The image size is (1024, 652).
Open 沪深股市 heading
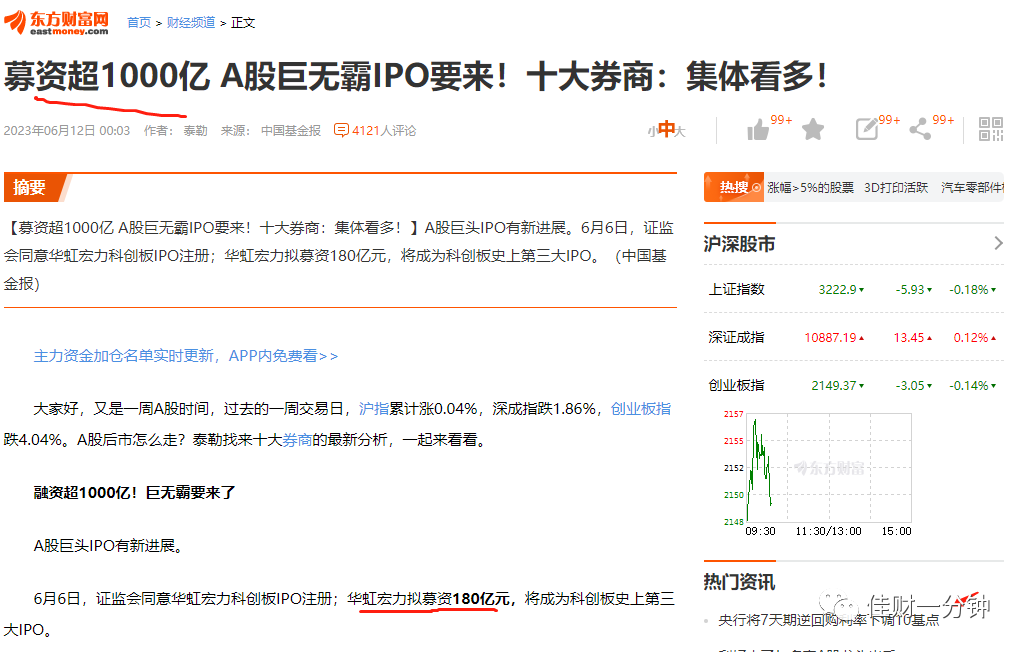click(739, 244)
